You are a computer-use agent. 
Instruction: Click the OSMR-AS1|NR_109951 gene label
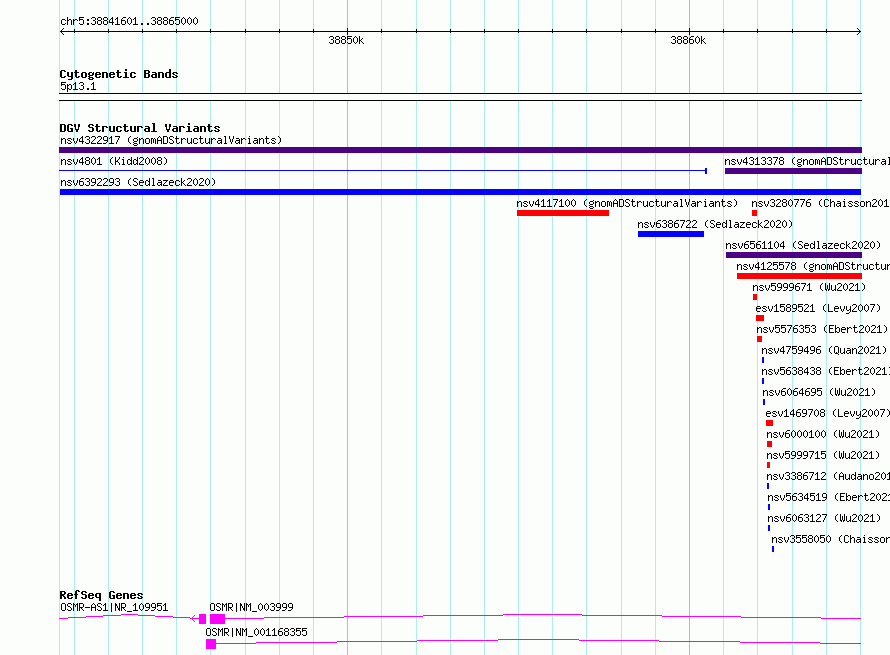click(x=114, y=607)
